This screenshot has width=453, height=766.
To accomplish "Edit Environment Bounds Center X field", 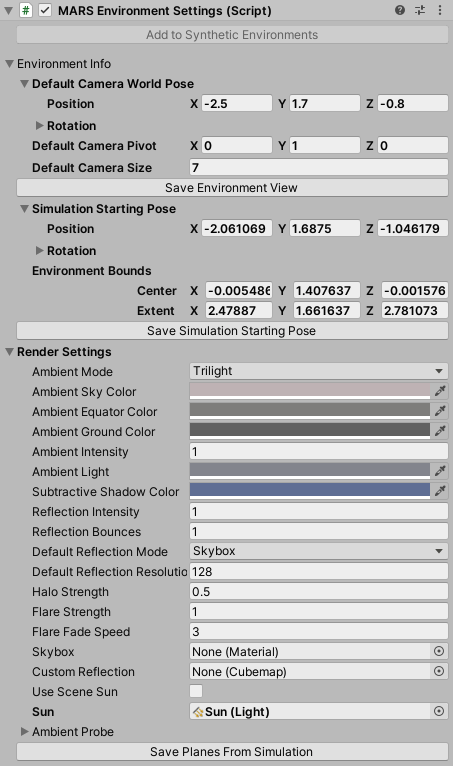I will click(x=238, y=291).
